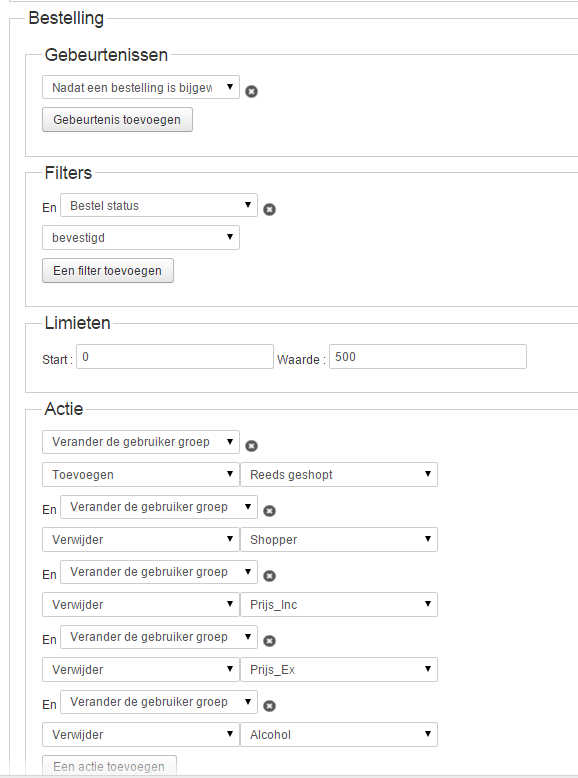This screenshot has width=578, height=778.
Task: Expand the bevestigd status value dropdown
Action: coord(141,238)
